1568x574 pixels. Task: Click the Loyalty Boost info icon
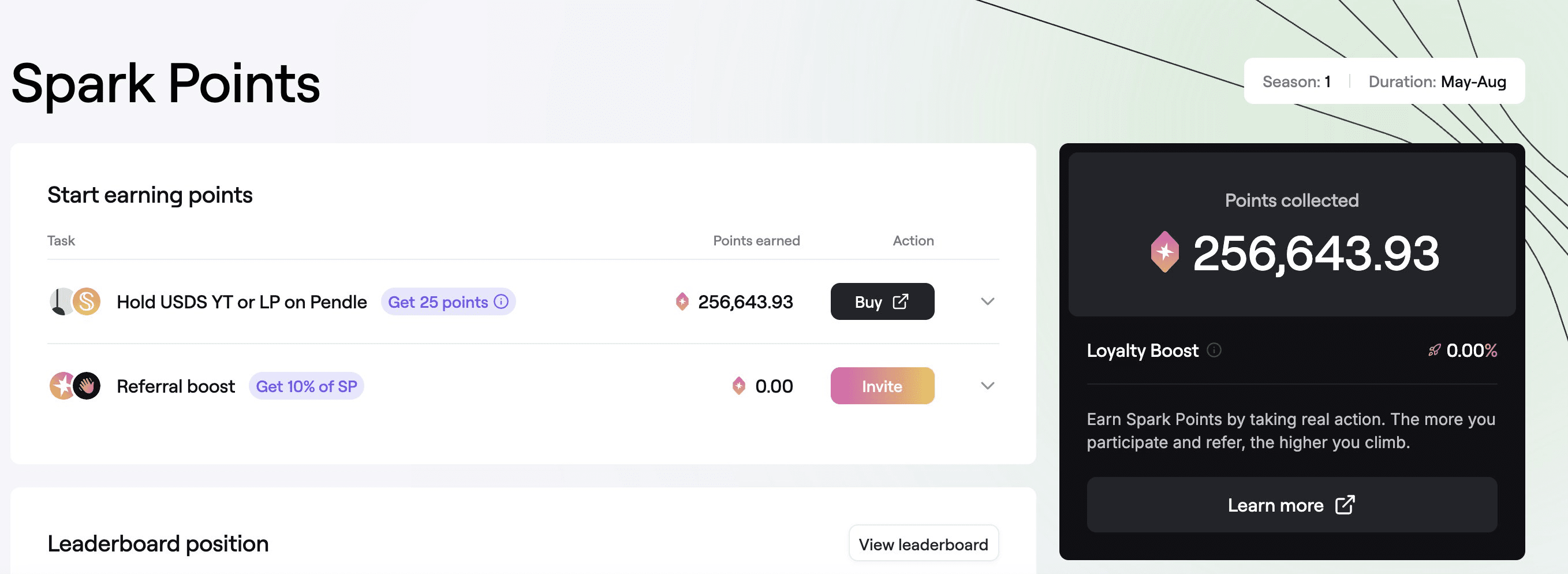click(1214, 350)
